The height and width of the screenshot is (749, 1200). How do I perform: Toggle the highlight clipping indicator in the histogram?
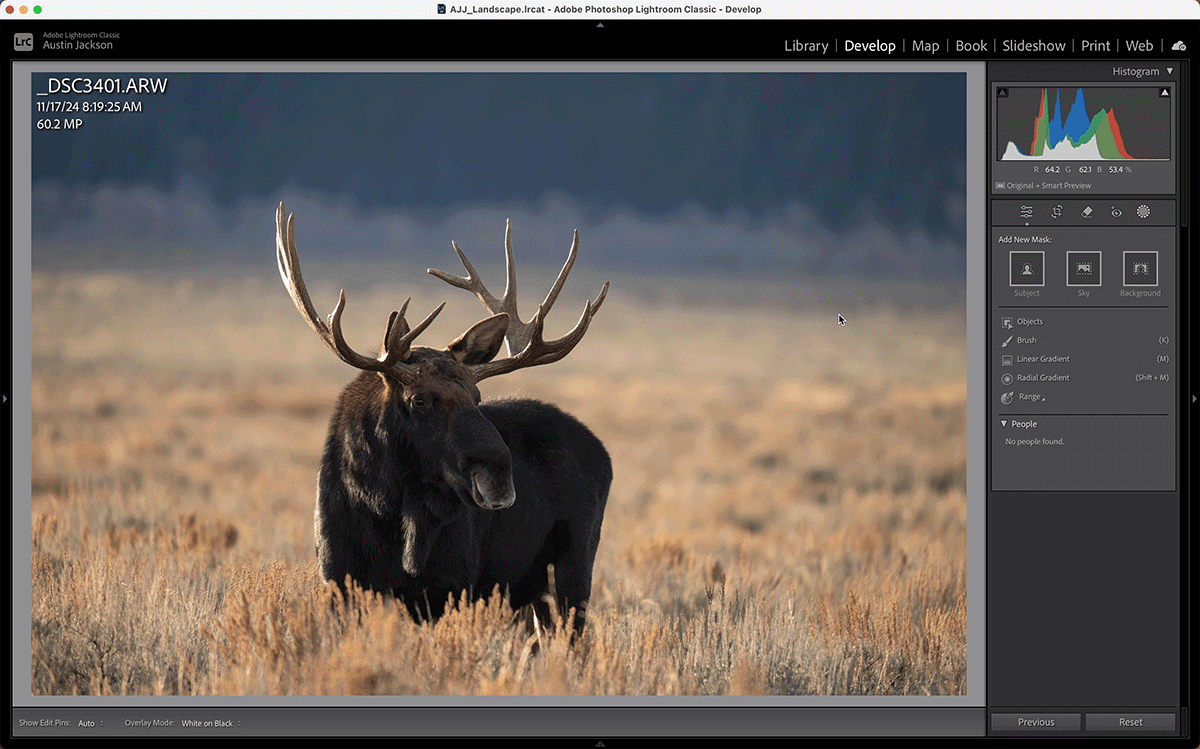point(1164,93)
